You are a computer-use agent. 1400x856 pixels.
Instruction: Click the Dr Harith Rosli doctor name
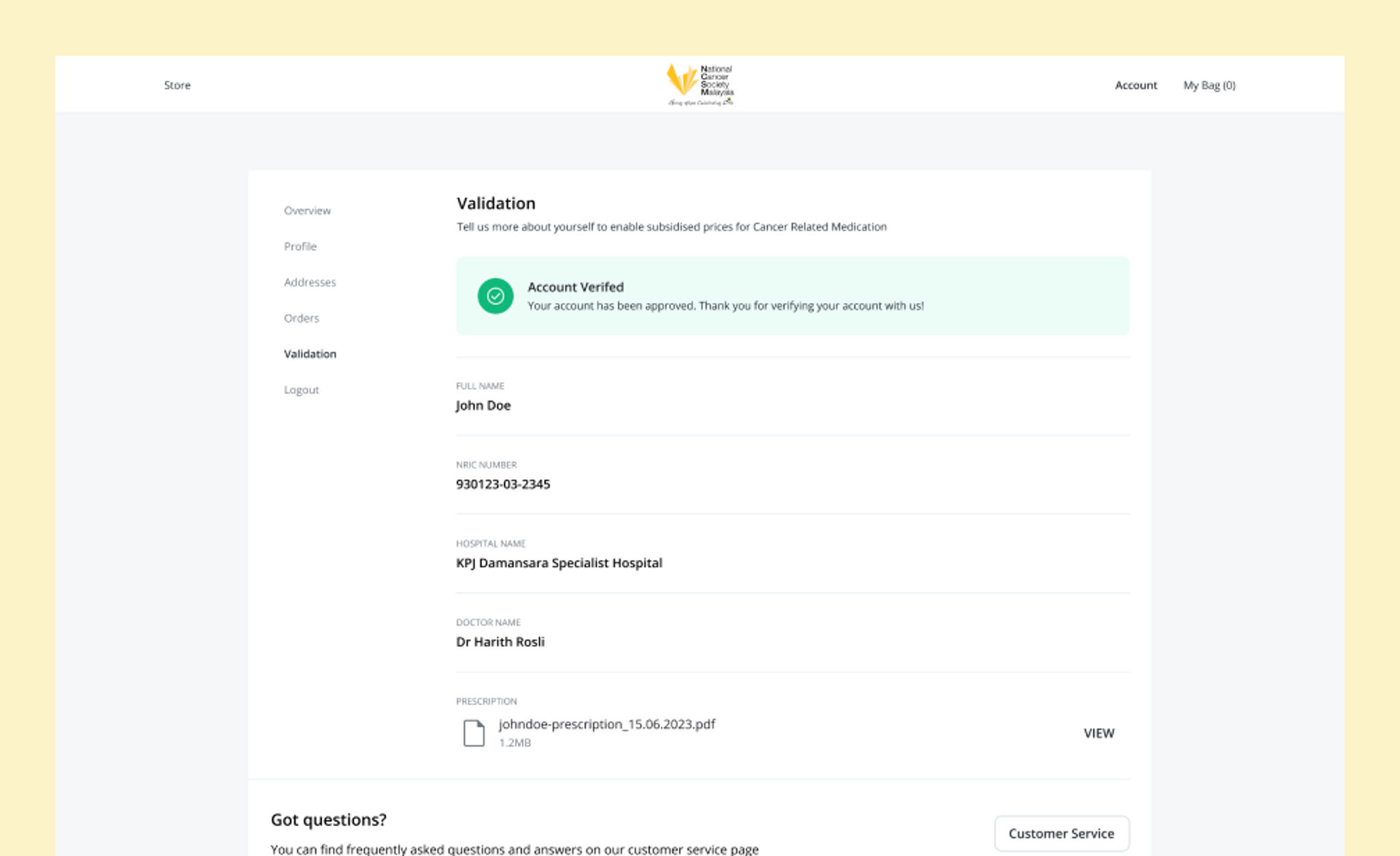pyautogui.click(x=500, y=641)
